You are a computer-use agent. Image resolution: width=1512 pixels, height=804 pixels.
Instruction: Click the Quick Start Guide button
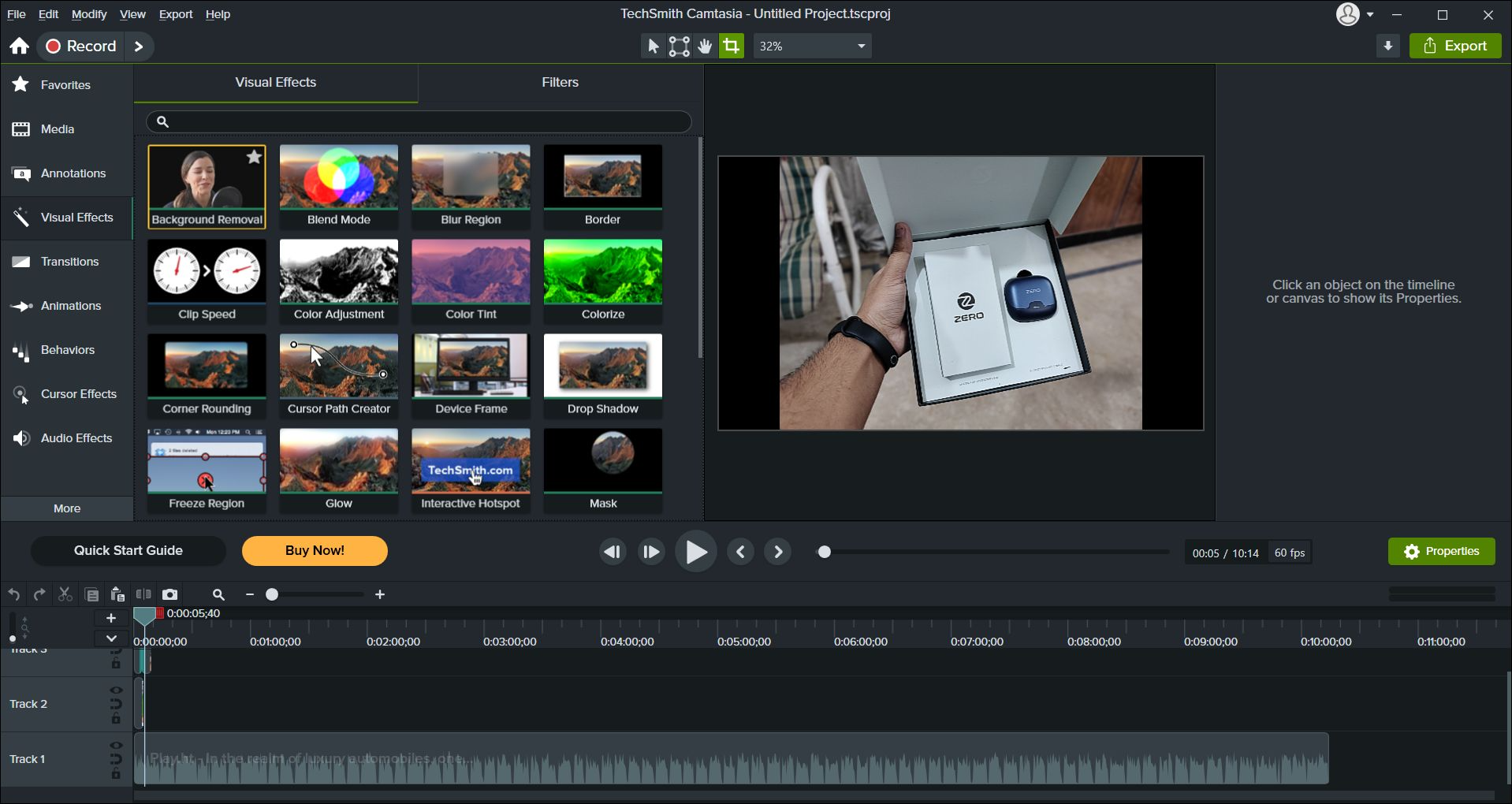click(x=128, y=550)
